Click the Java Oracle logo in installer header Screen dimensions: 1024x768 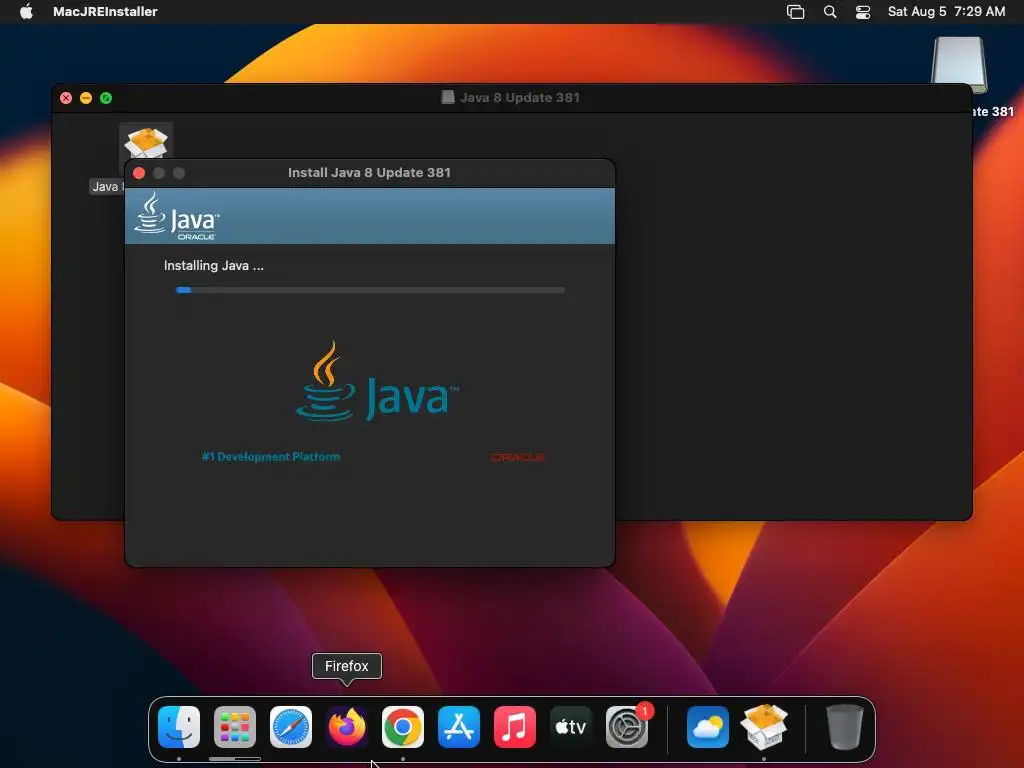coord(177,216)
